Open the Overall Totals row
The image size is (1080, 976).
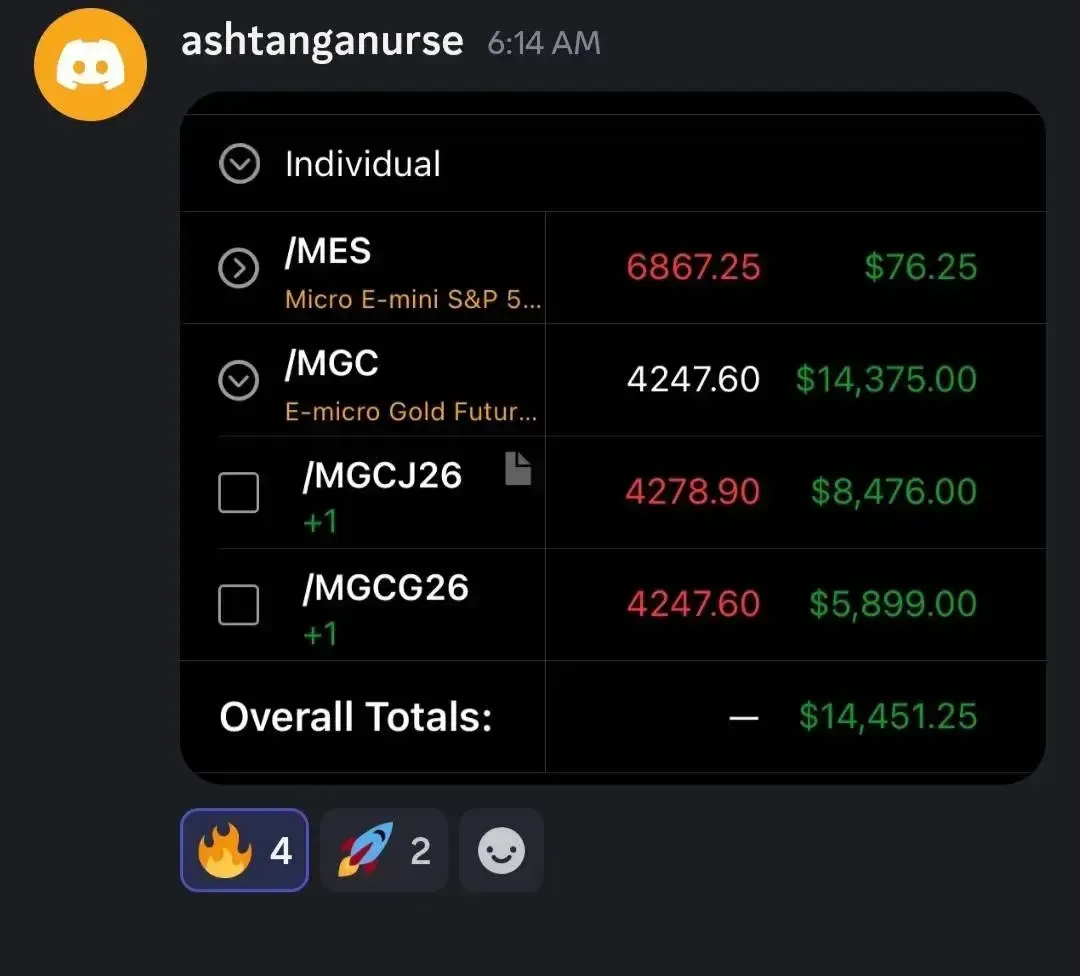pos(613,716)
